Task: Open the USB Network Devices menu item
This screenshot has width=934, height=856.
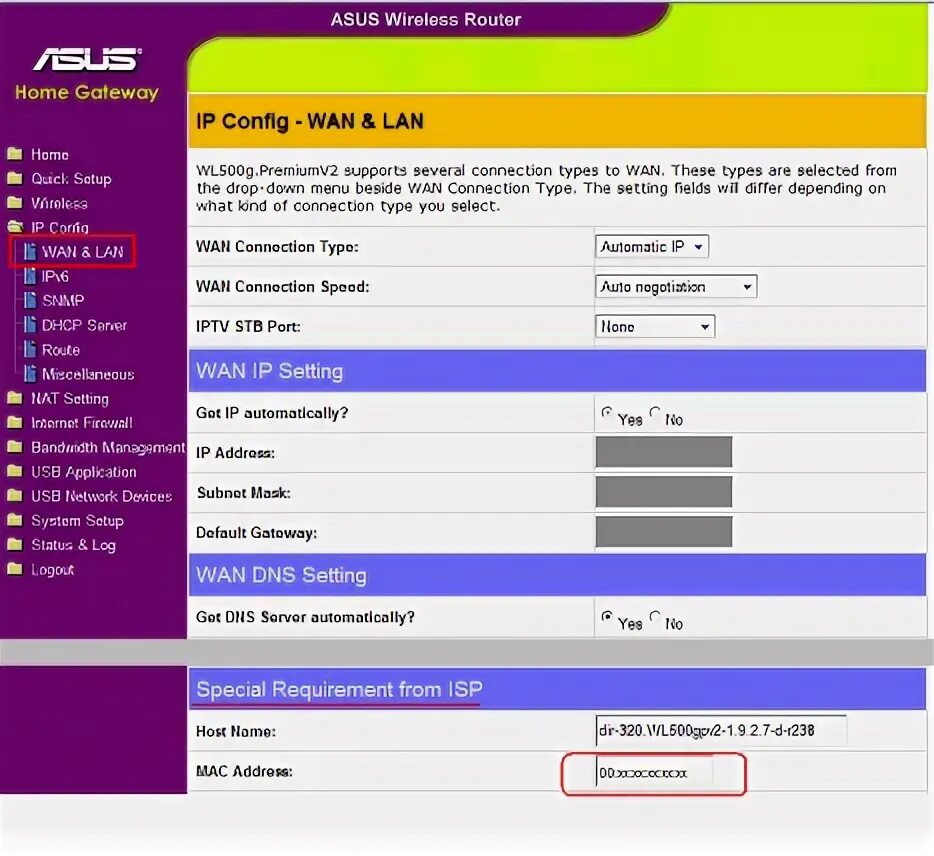Action: point(101,496)
